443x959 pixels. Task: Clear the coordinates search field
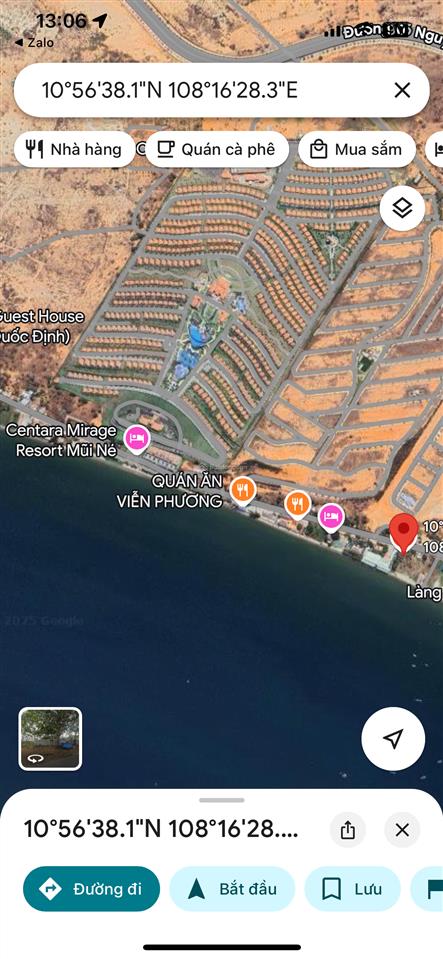pyautogui.click(x=402, y=91)
